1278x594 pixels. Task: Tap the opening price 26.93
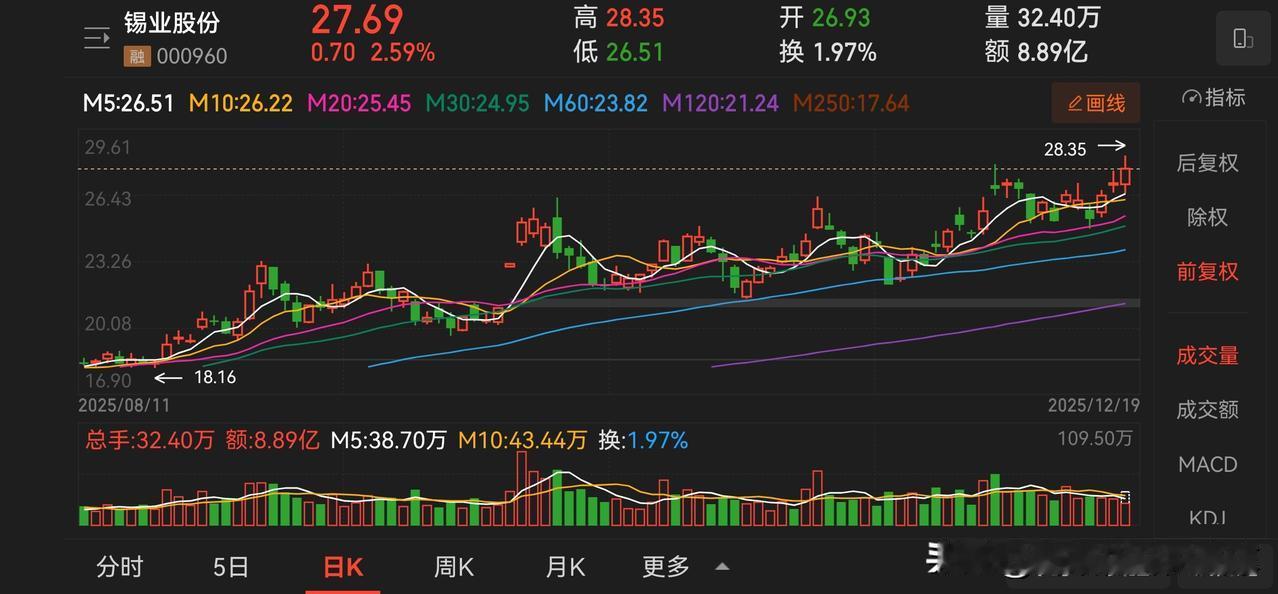click(x=840, y=17)
